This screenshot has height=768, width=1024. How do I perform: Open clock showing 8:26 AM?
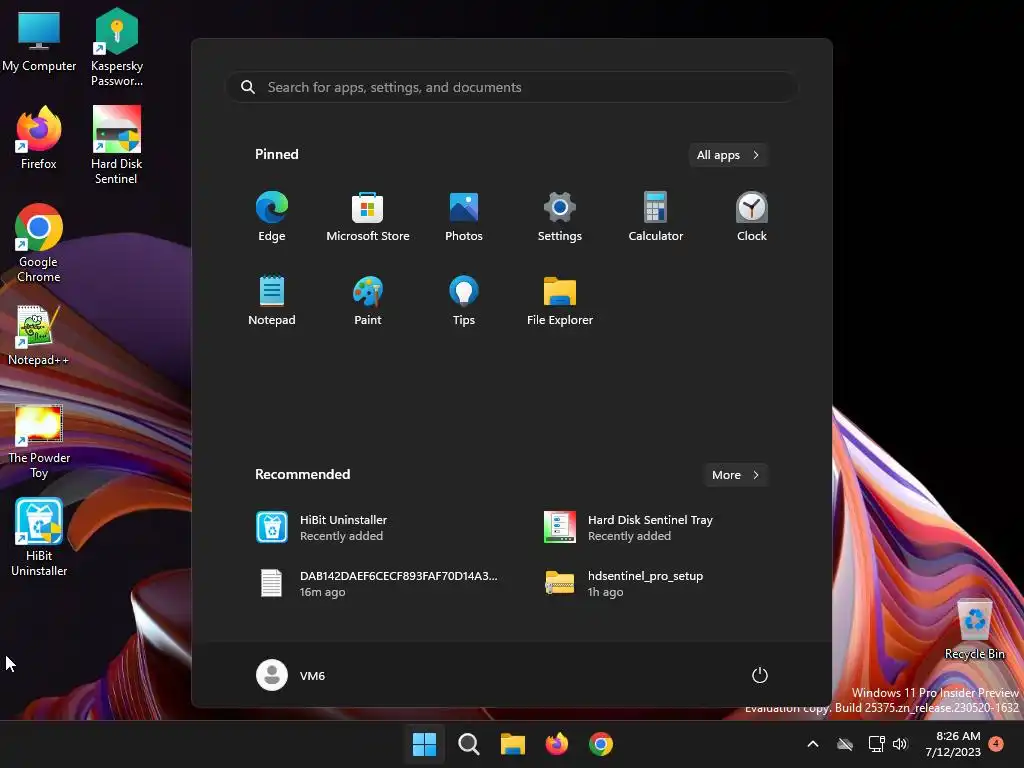(x=953, y=744)
